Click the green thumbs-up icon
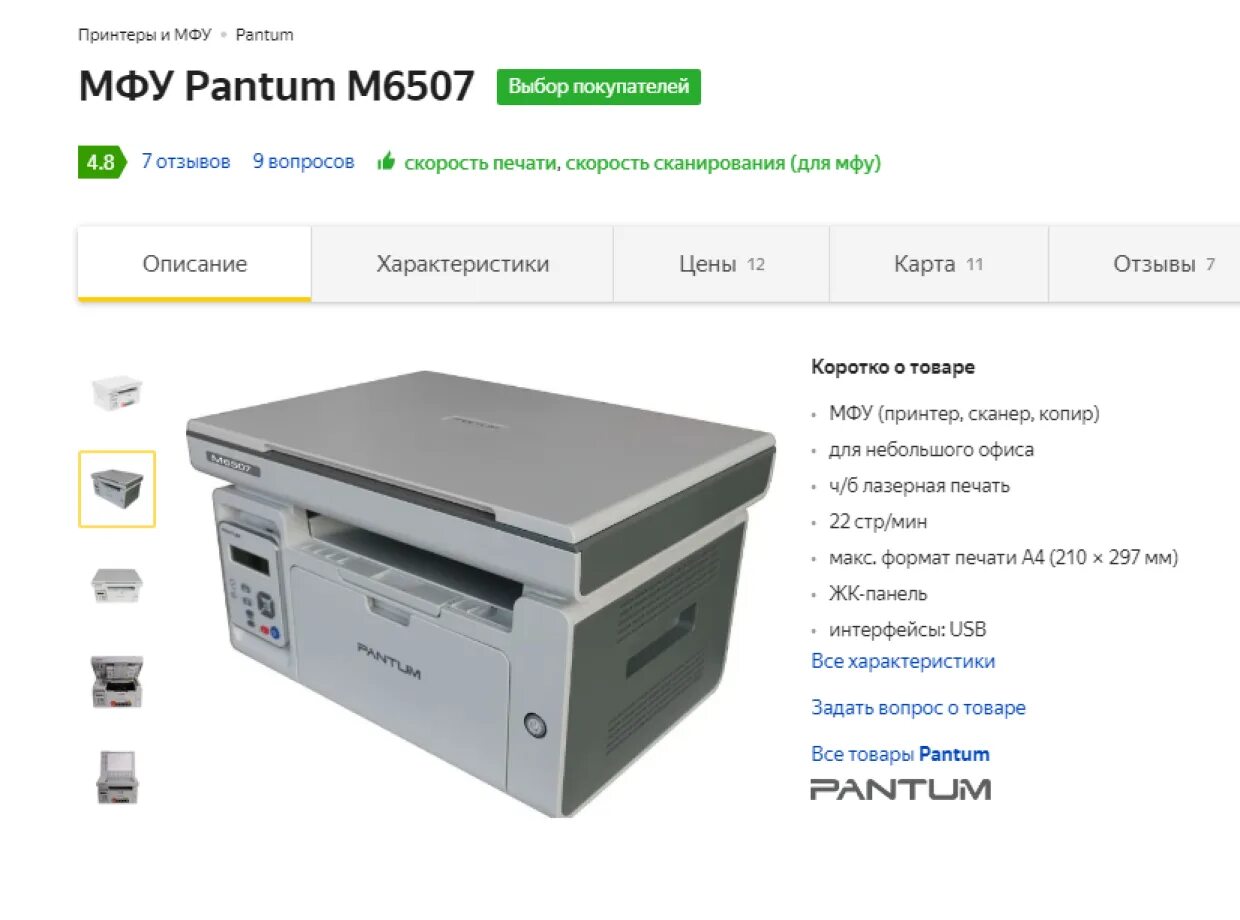 tap(386, 162)
